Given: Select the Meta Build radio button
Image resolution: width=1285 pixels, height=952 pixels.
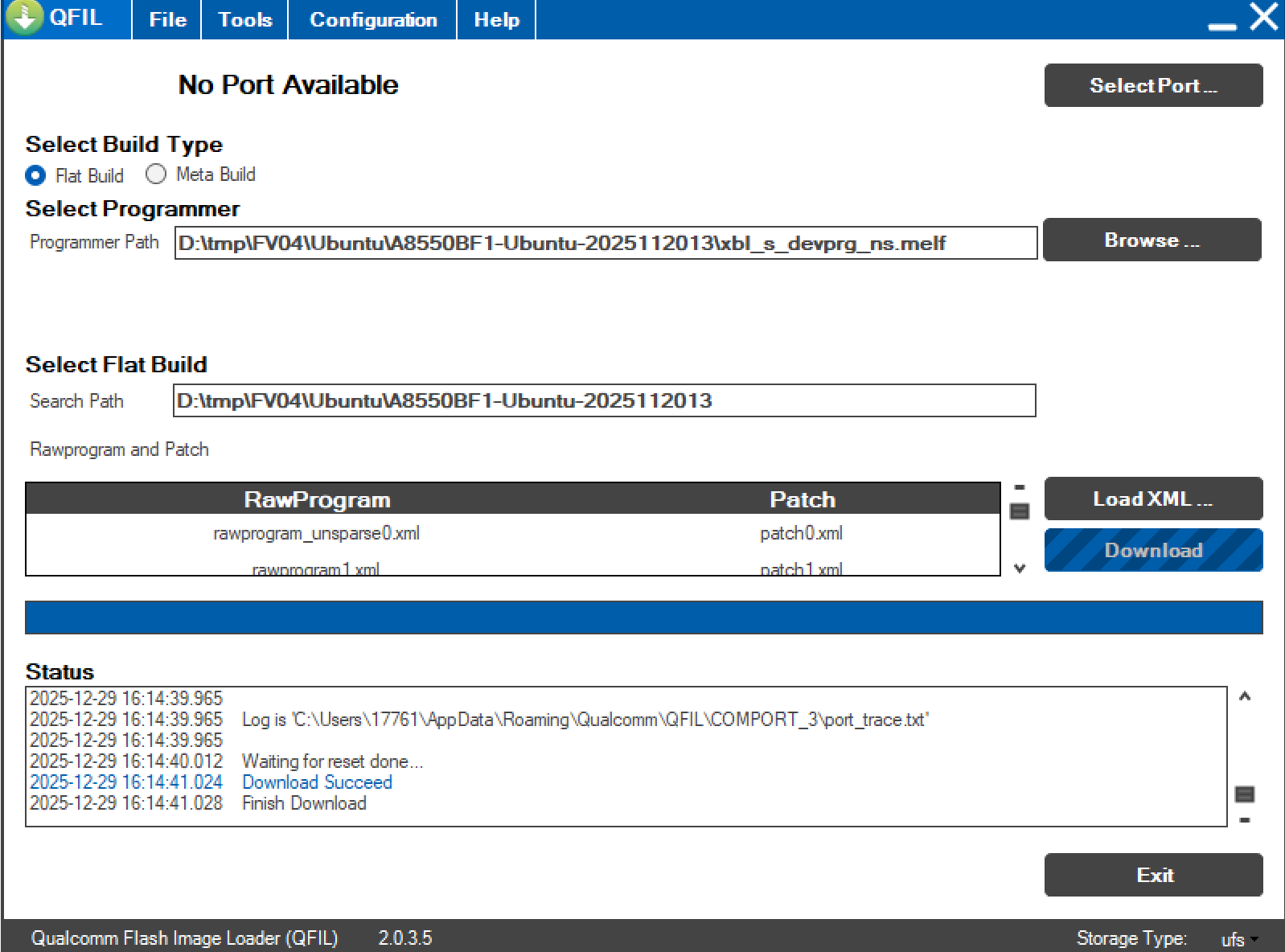Looking at the screenshot, I should click(x=156, y=174).
